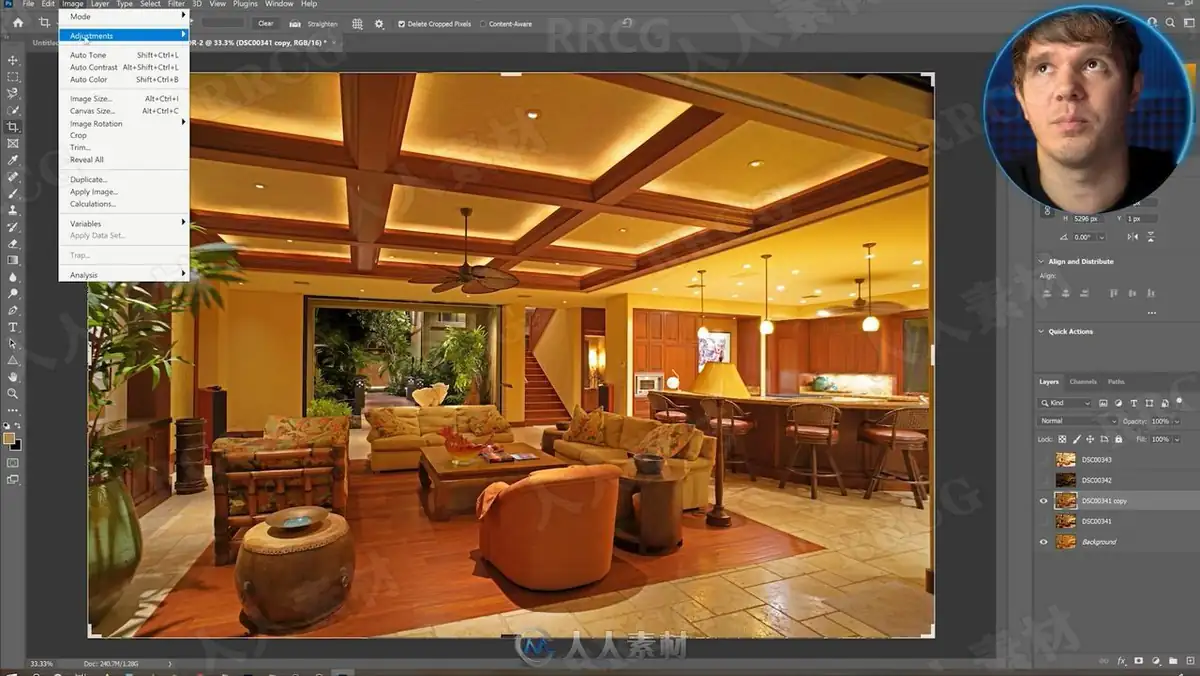Enable the Content-Aware checkbox
Viewport: 1200px width, 676px height.
[483, 23]
